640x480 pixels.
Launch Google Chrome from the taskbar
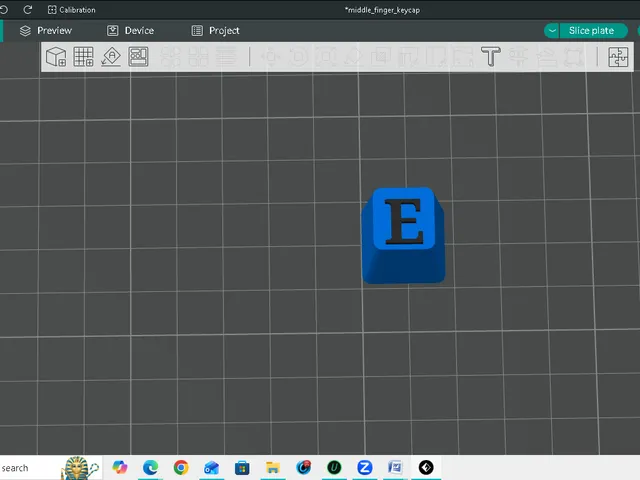click(x=181, y=467)
